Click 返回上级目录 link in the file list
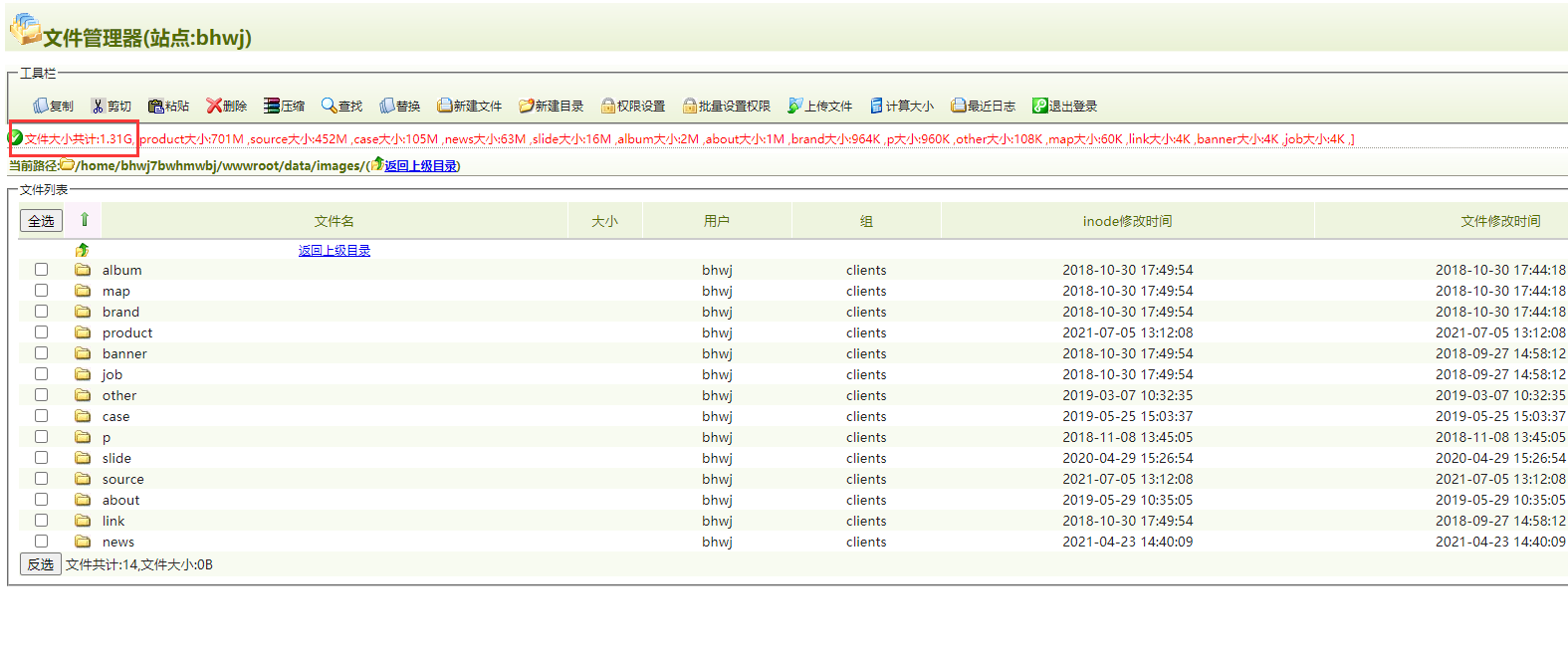The height and width of the screenshot is (658, 1568). click(x=335, y=251)
